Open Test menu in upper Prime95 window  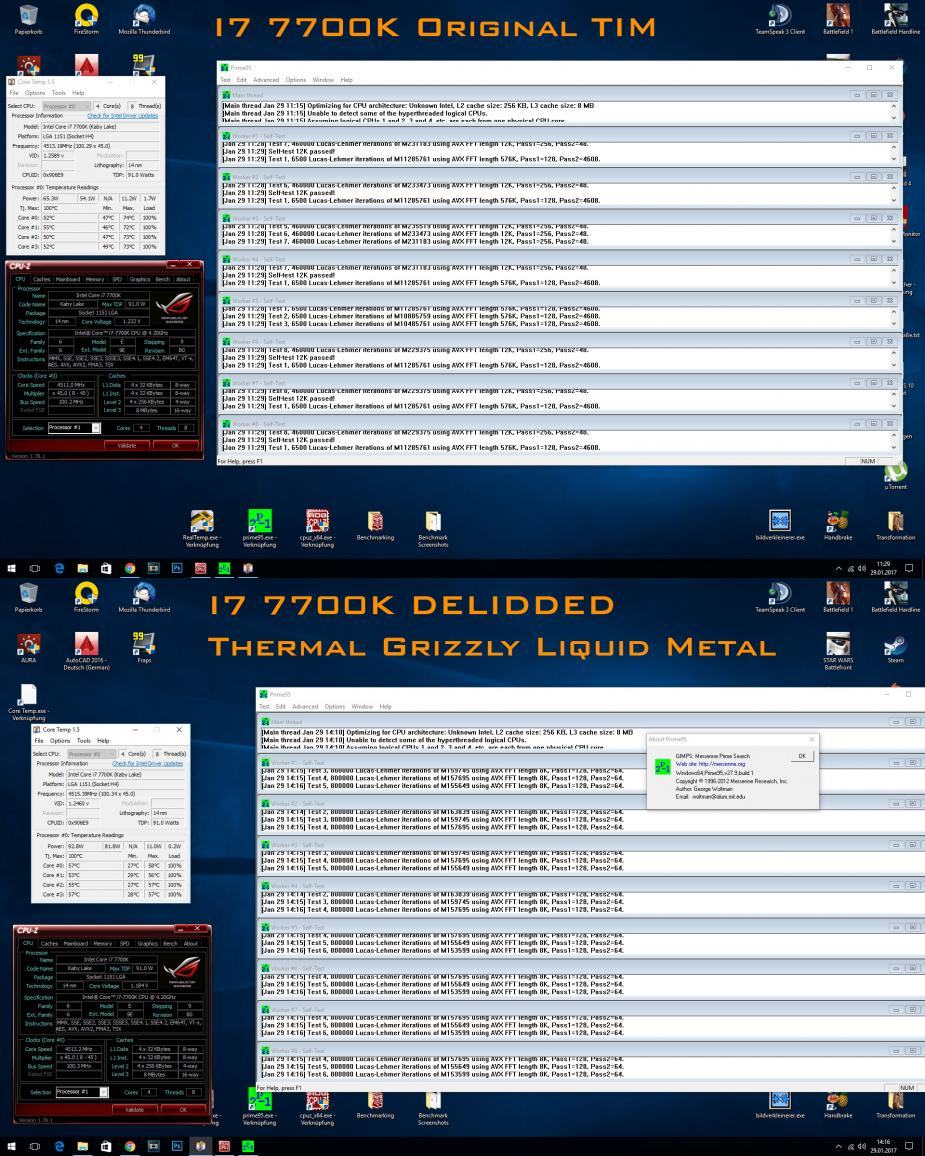pos(226,80)
